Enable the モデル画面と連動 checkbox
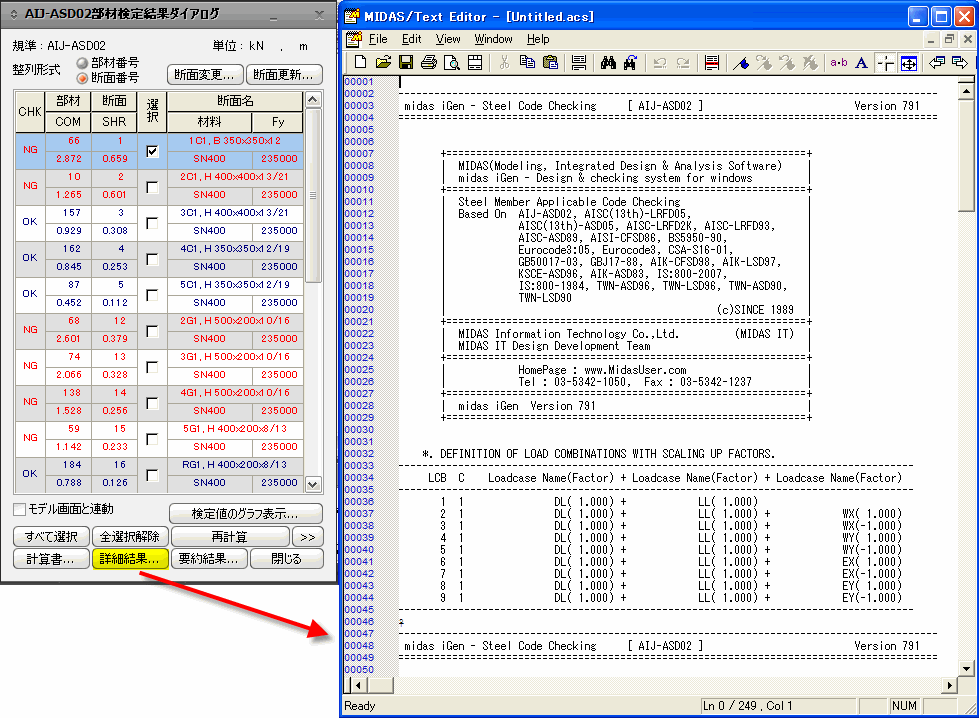 click(x=19, y=509)
